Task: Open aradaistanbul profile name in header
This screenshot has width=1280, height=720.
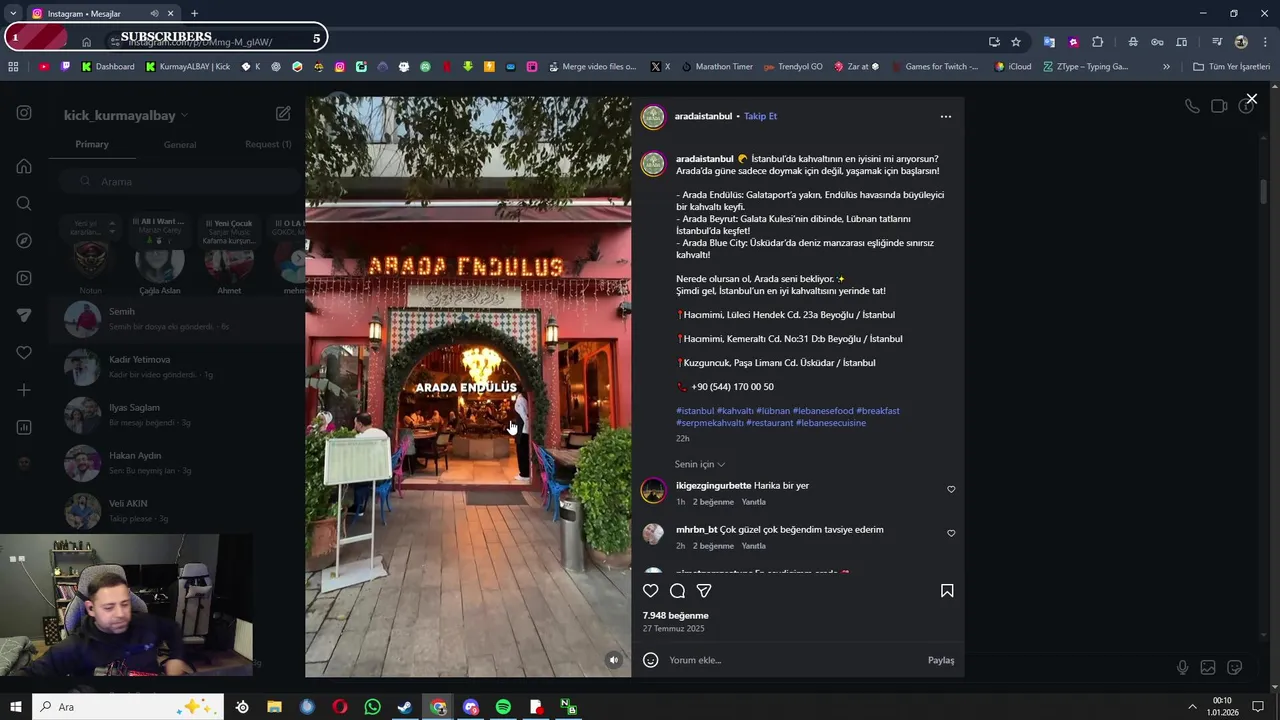Action: pos(703,116)
